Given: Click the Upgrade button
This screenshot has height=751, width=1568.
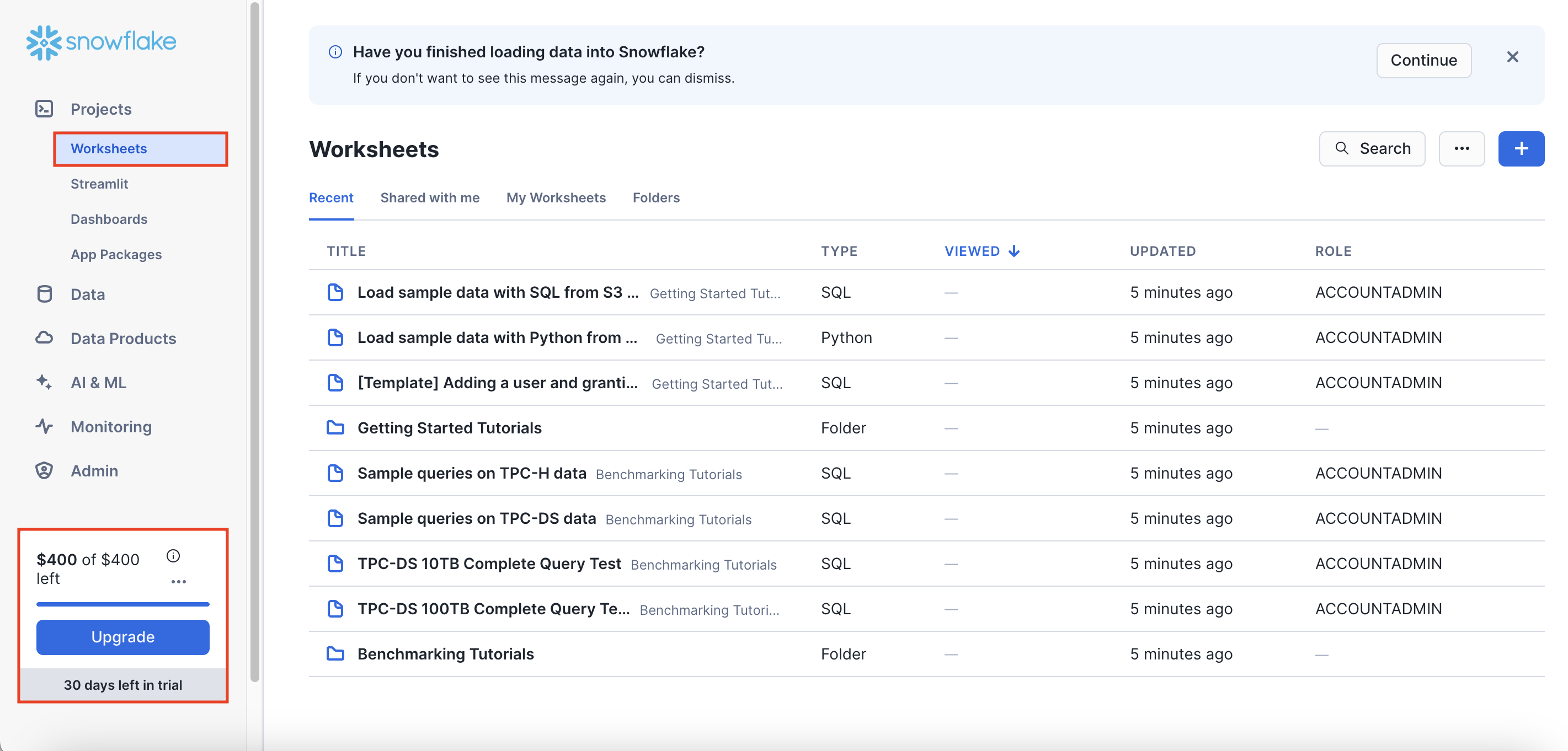Looking at the screenshot, I should pyautogui.click(x=122, y=637).
